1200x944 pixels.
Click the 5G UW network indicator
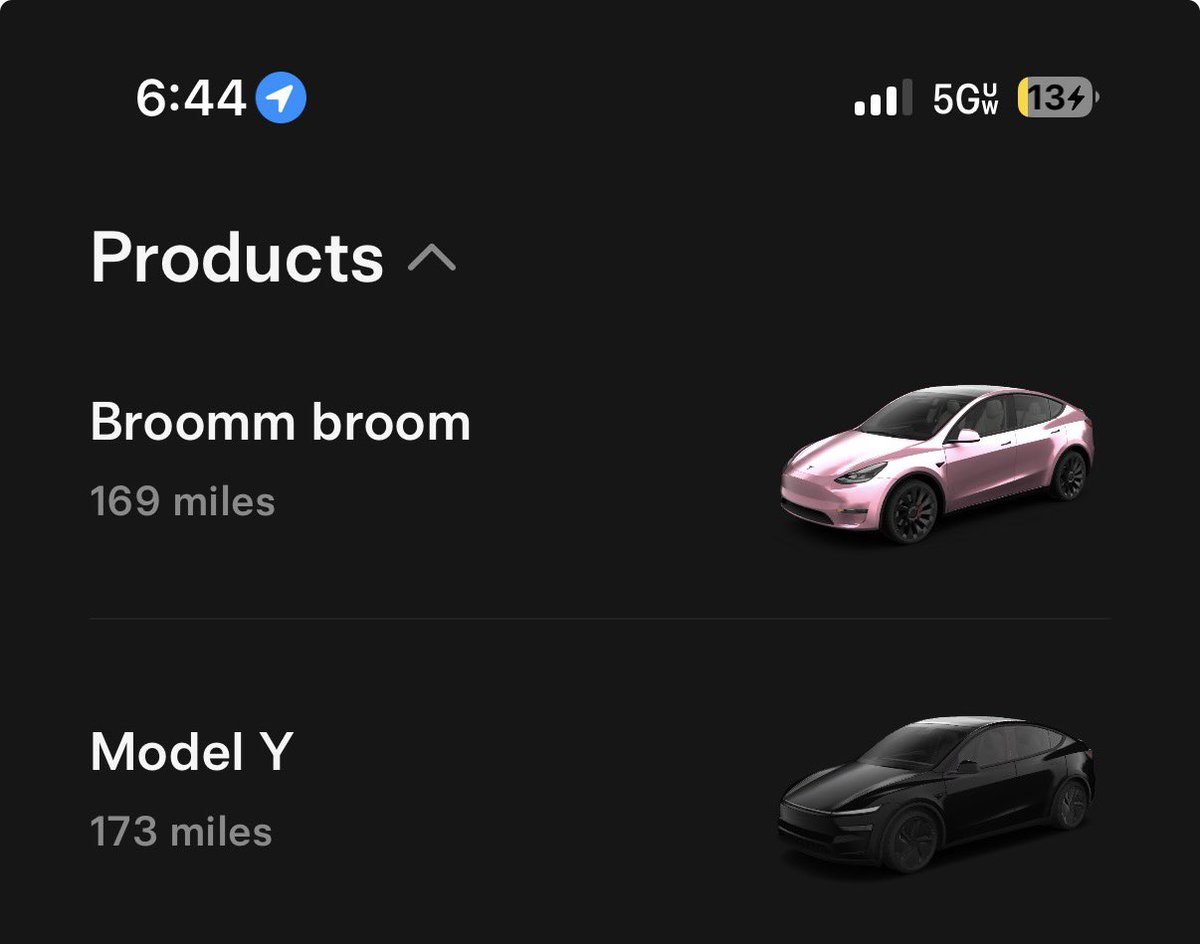(x=965, y=98)
